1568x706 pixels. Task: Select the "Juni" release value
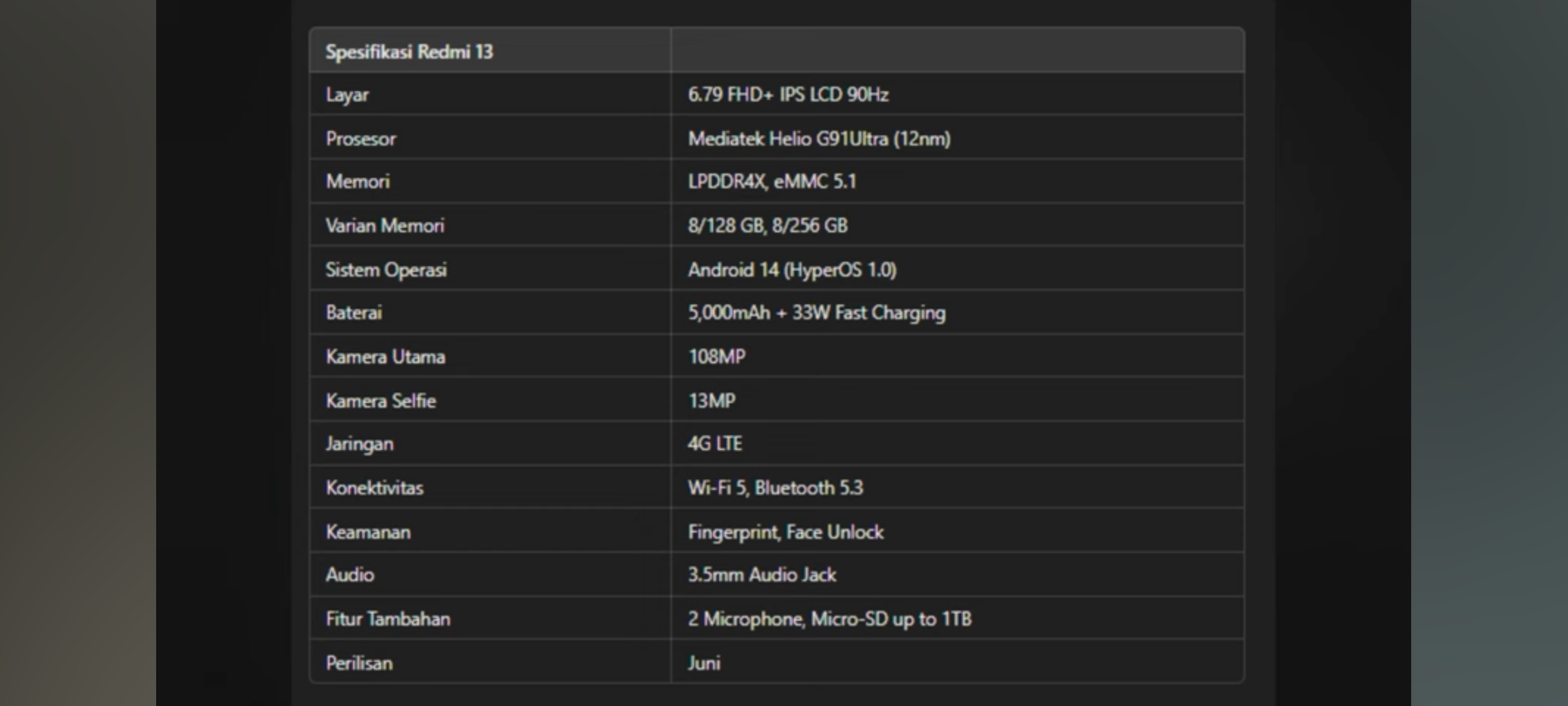[704, 664]
